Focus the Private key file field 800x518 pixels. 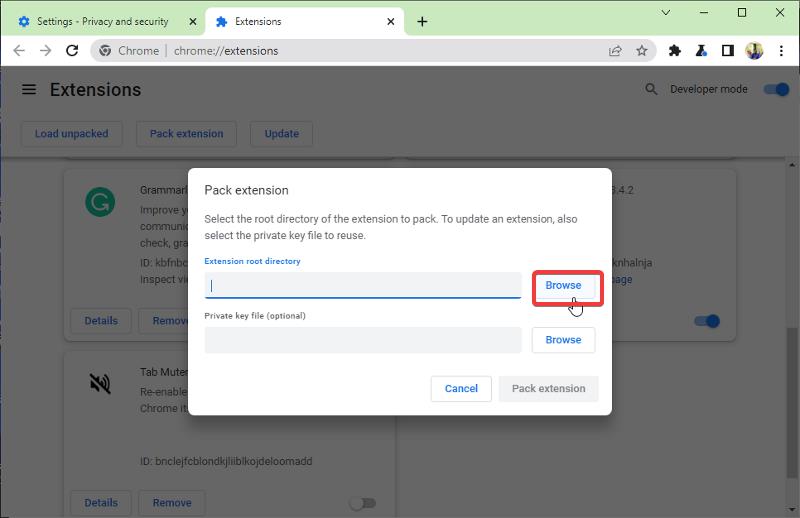pyautogui.click(x=363, y=340)
